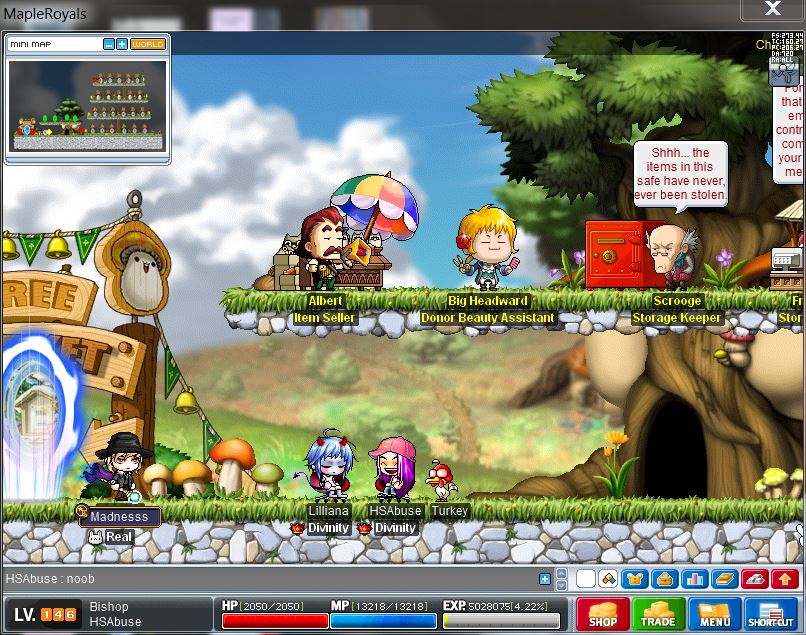This screenshot has height=635, width=806.
Task: Open the skill book icon
Action: pyautogui.click(x=725, y=579)
